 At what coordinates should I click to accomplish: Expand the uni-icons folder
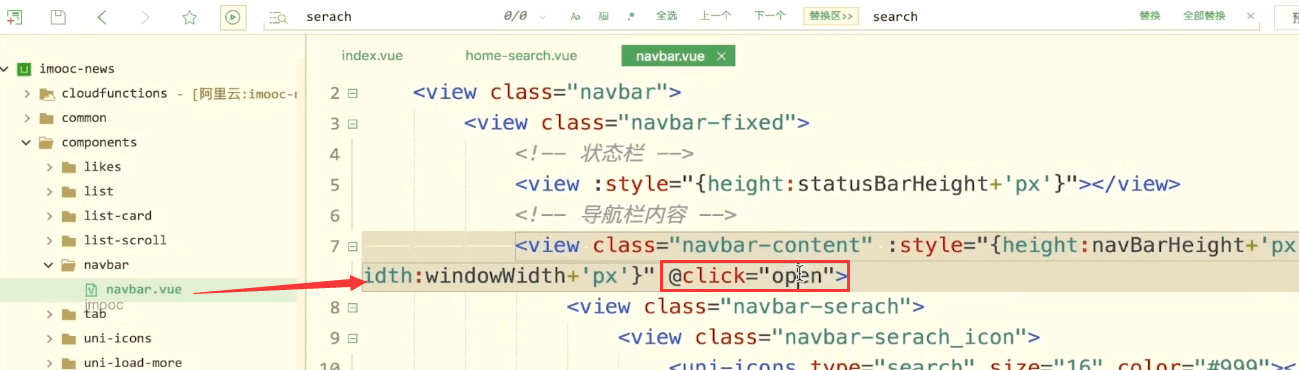49,339
